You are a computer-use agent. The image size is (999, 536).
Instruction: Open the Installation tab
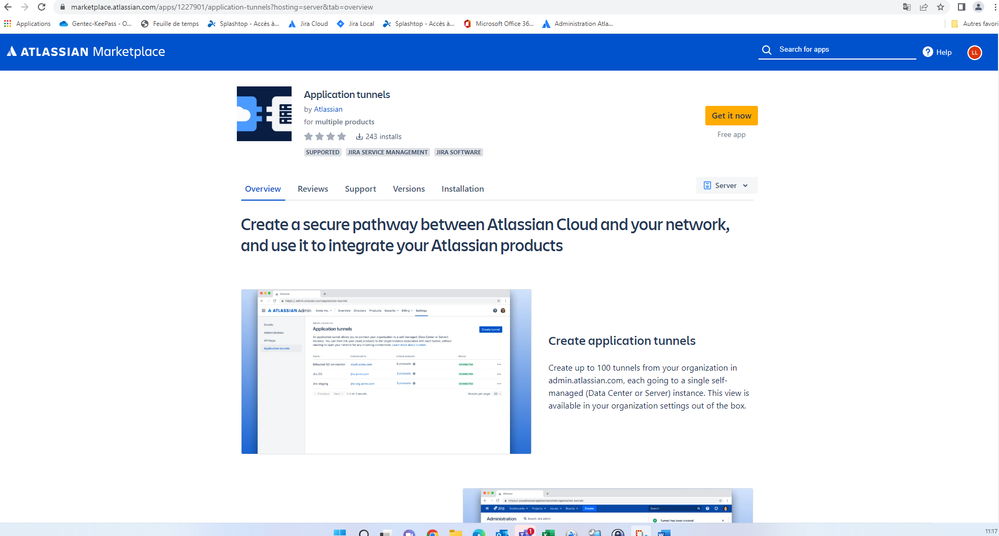[463, 189]
